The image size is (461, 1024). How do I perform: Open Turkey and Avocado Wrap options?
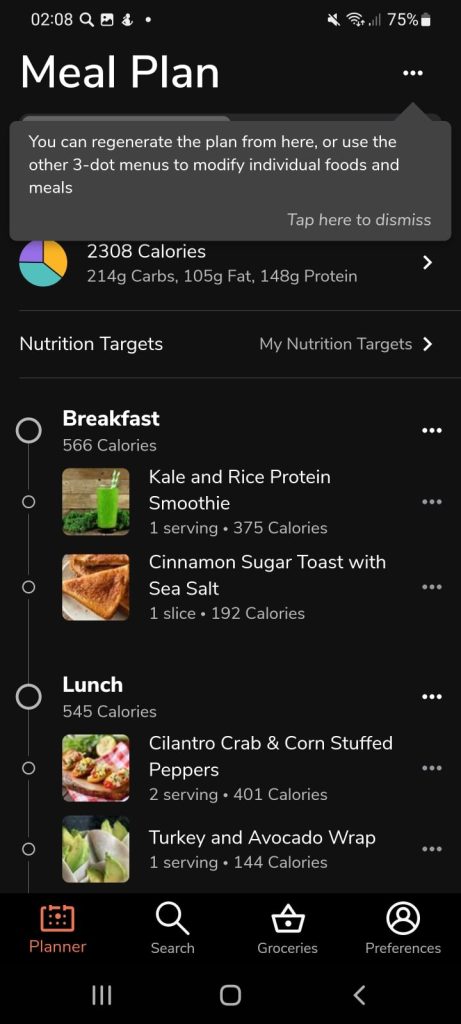pos(432,849)
